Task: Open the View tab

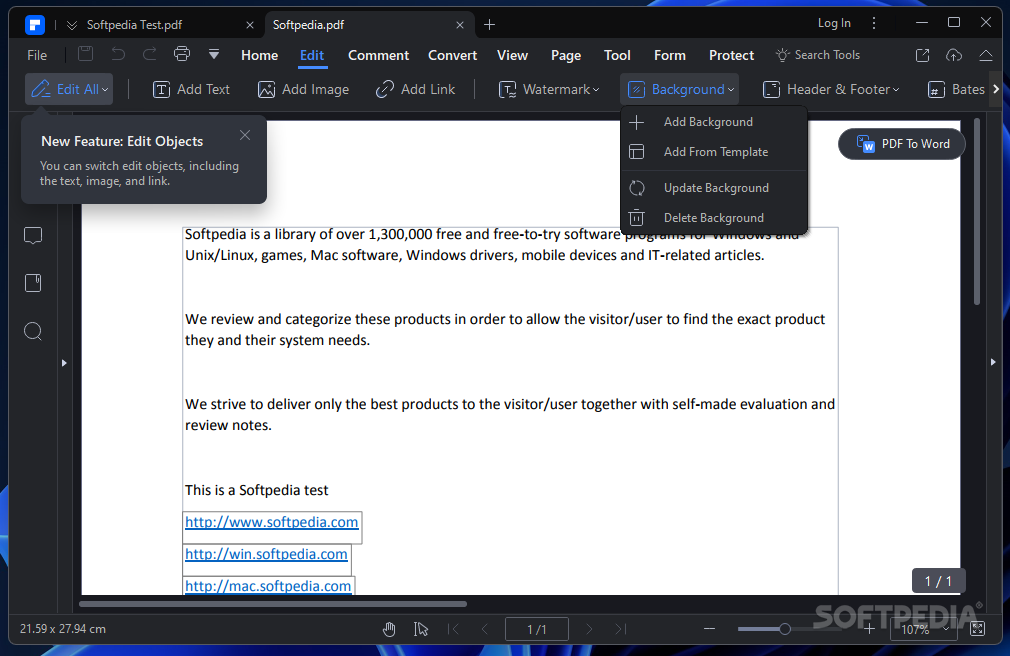Action: pyautogui.click(x=512, y=55)
